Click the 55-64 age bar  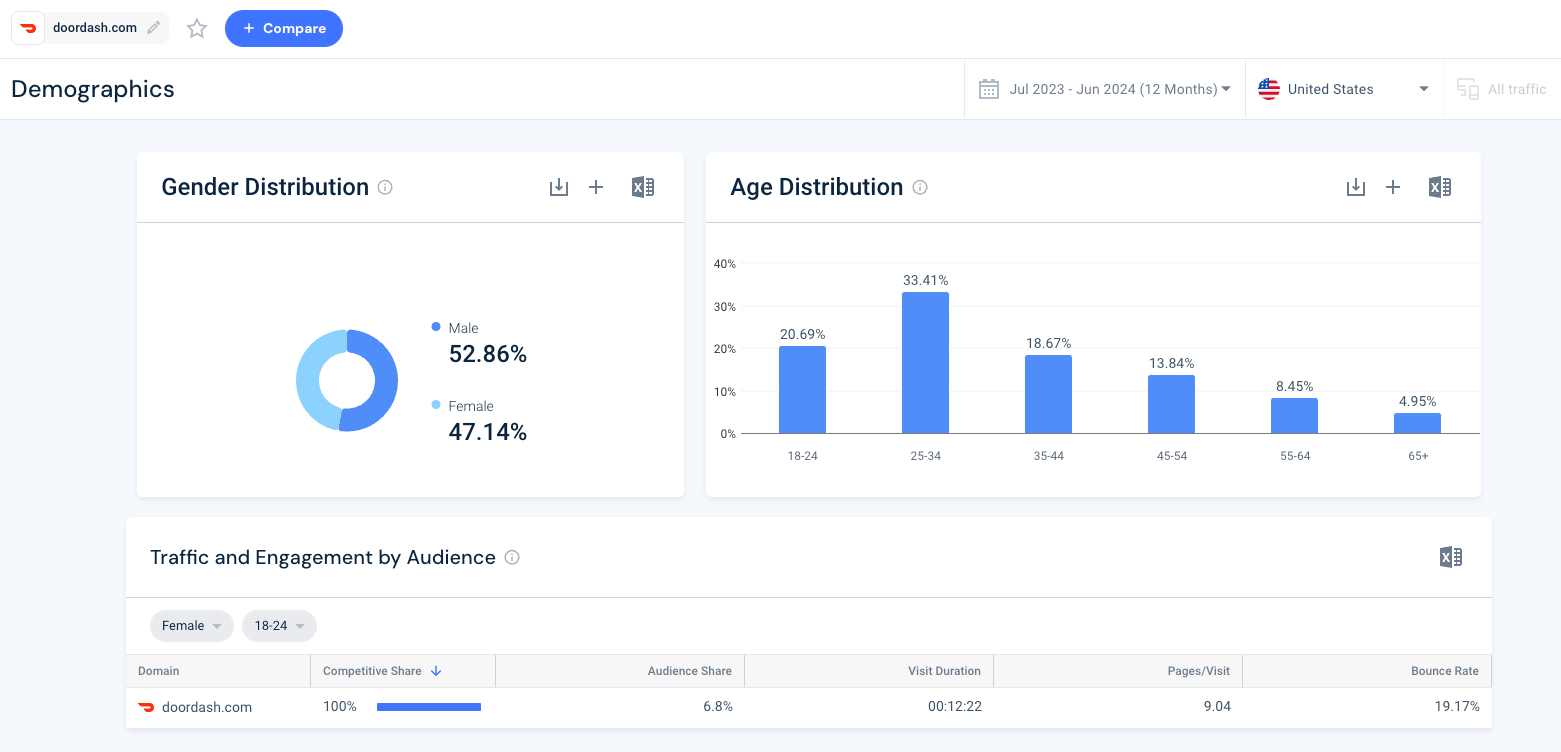pyautogui.click(x=1294, y=416)
